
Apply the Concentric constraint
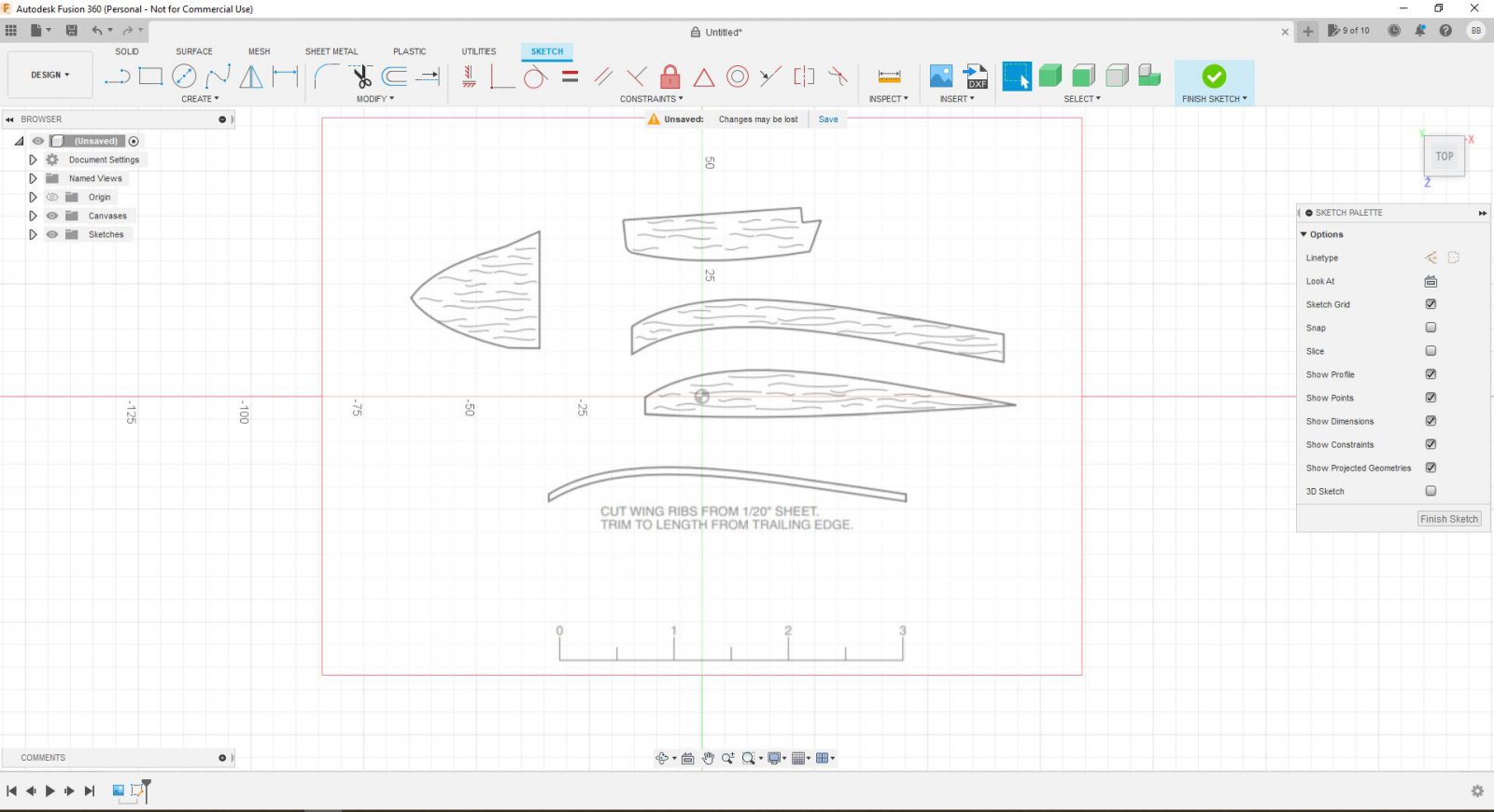(x=738, y=77)
